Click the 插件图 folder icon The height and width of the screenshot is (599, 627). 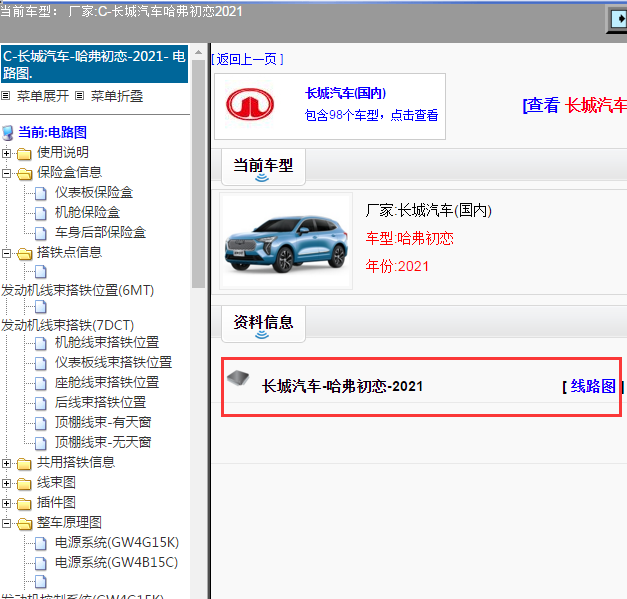click(24, 504)
